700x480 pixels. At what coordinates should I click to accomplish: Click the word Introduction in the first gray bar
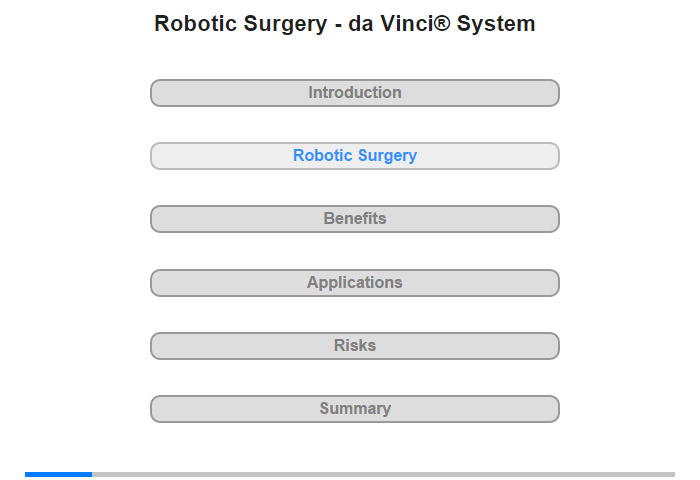point(355,92)
